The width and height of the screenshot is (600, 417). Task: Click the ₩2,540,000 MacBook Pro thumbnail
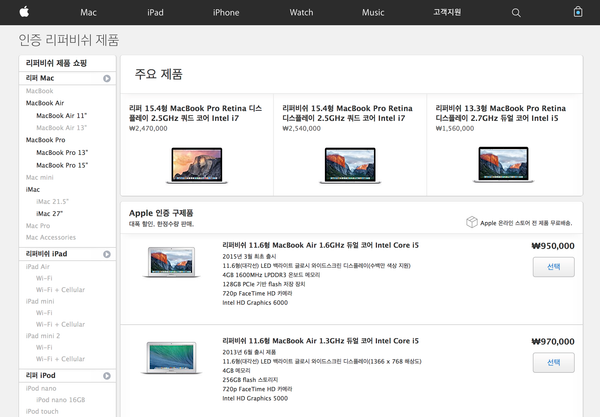pyautogui.click(x=350, y=165)
